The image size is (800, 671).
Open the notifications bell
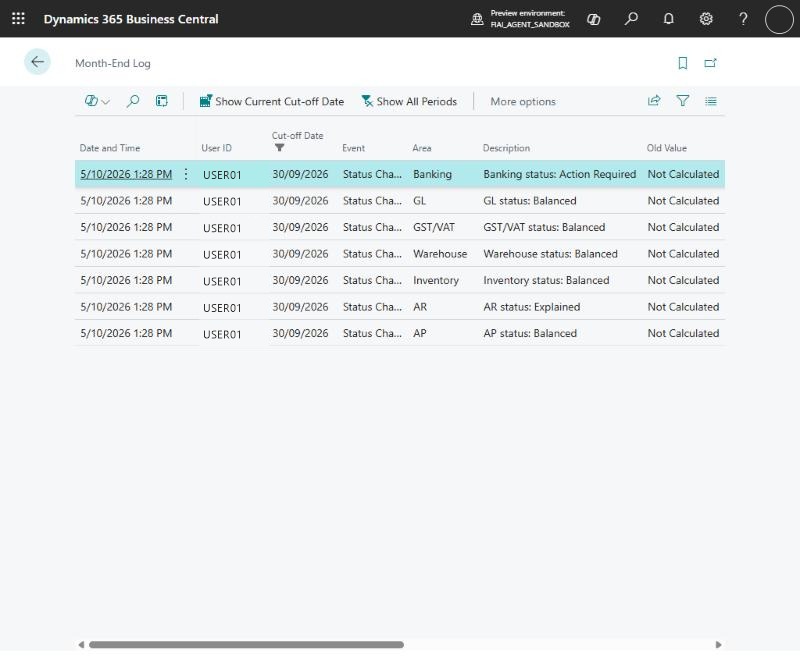coord(668,19)
